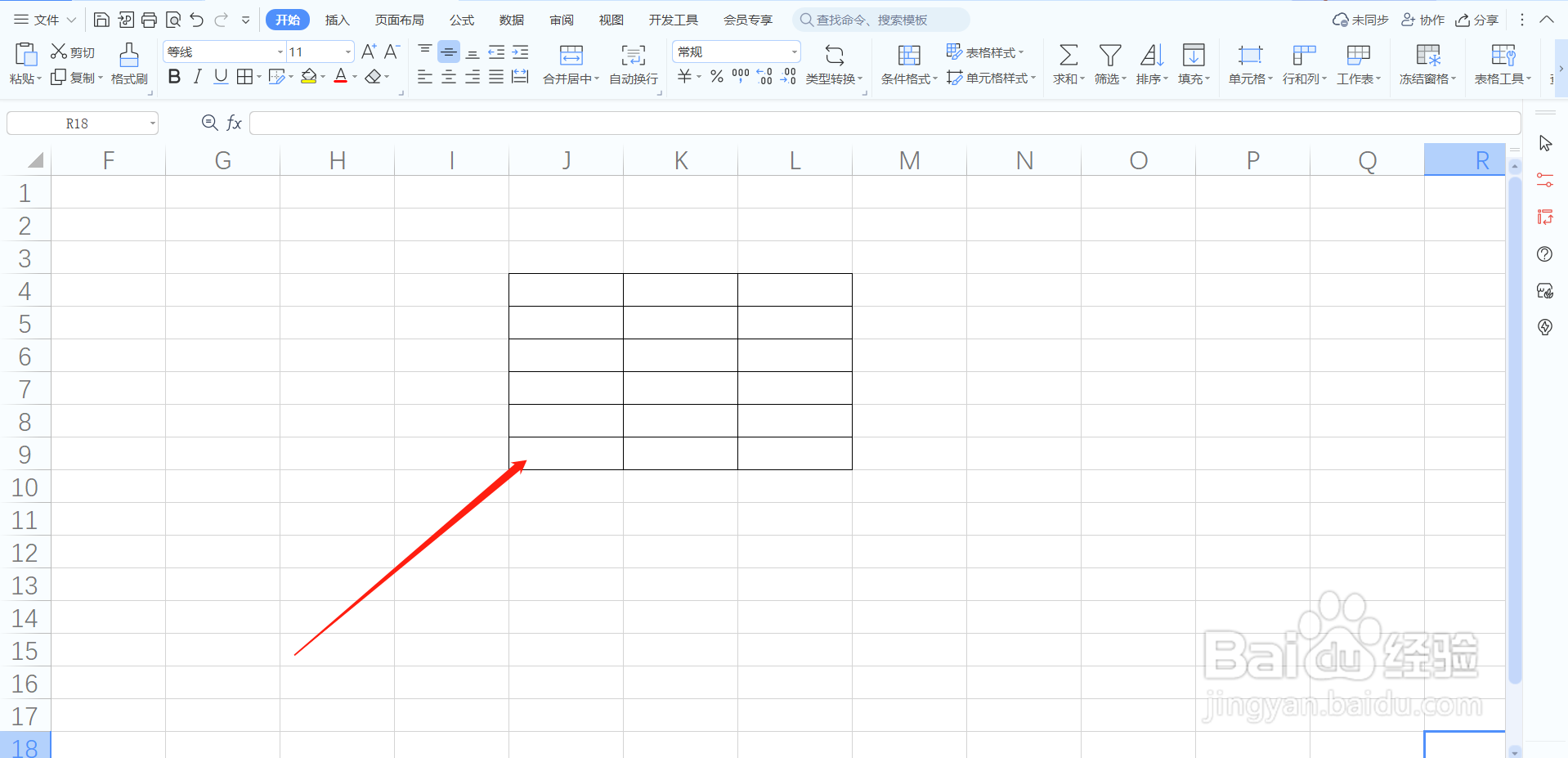Click the 未同步 sync button

pyautogui.click(x=1360, y=20)
